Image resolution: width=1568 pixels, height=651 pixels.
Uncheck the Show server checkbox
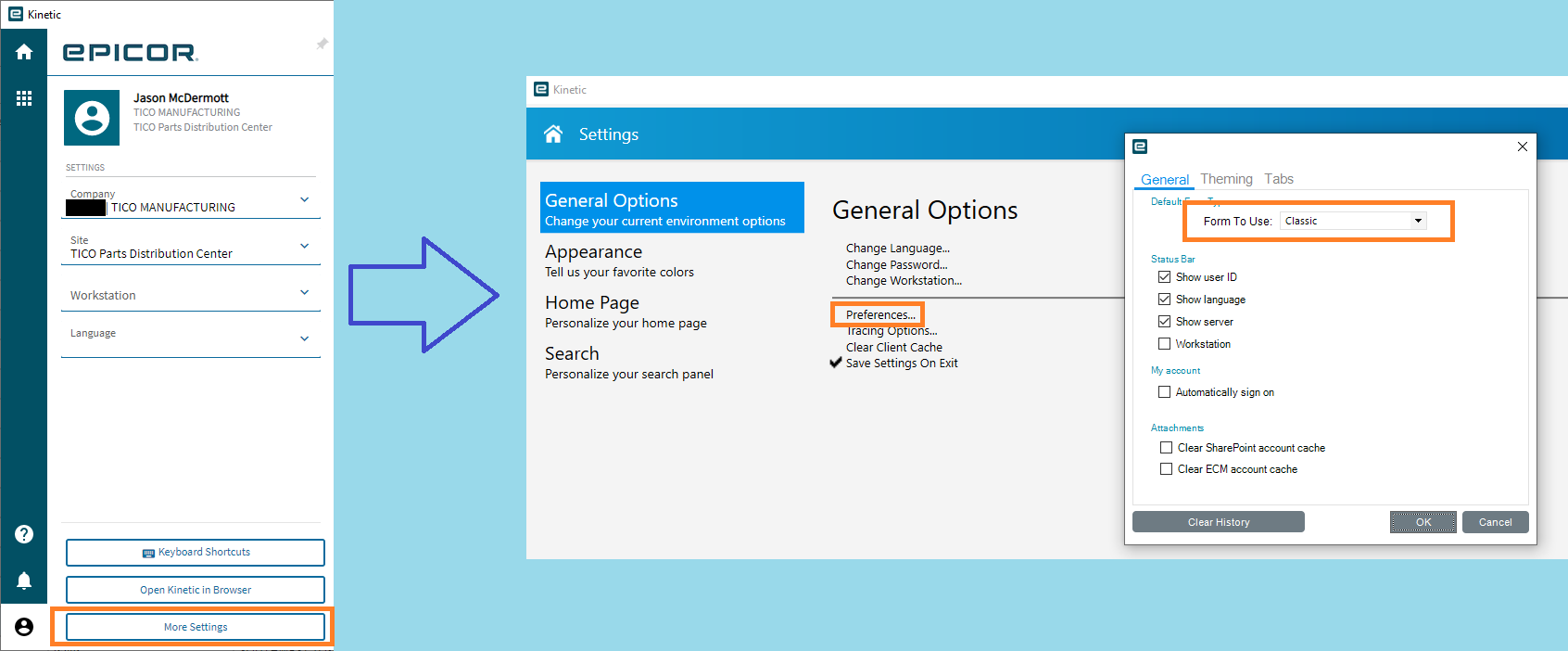point(1164,322)
